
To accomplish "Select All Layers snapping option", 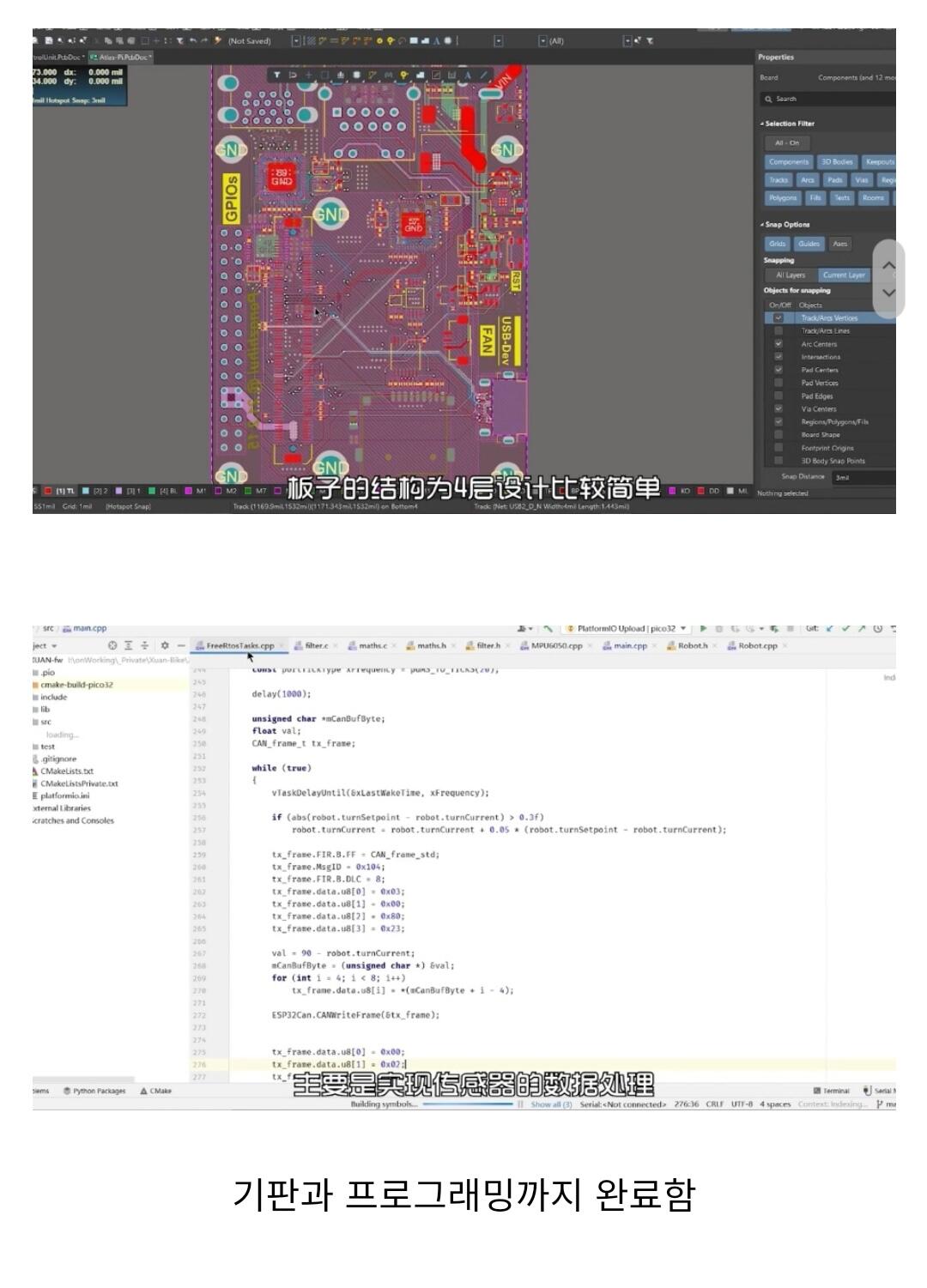I will coord(790,275).
